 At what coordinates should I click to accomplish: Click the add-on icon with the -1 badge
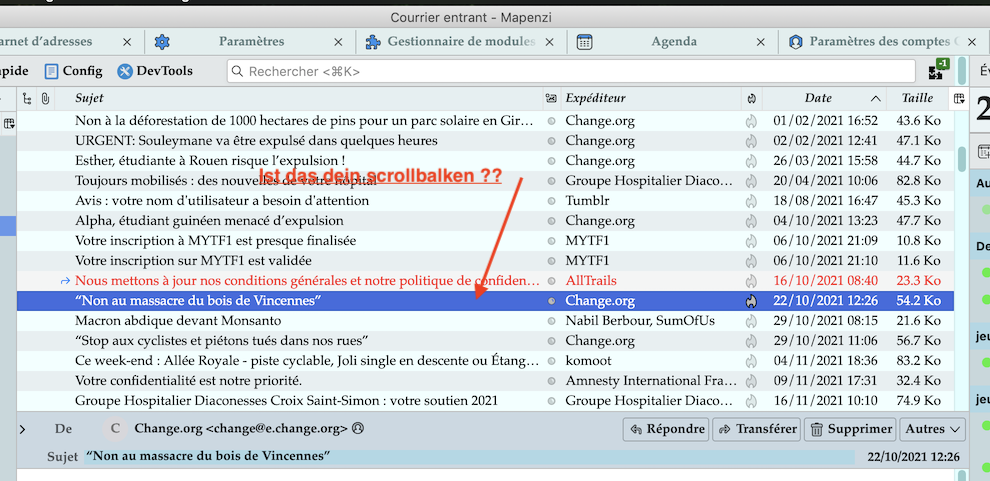pyautogui.click(x=938, y=69)
